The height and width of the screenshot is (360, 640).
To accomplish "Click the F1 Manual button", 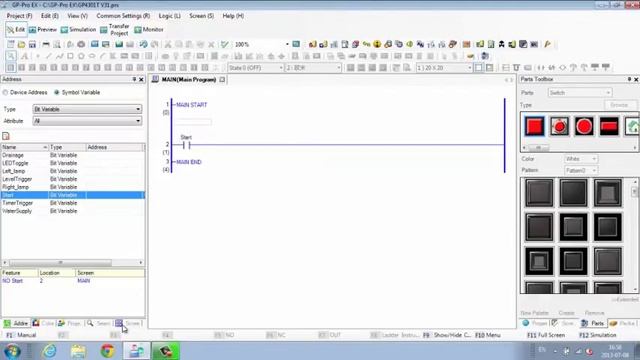I will point(21,335).
